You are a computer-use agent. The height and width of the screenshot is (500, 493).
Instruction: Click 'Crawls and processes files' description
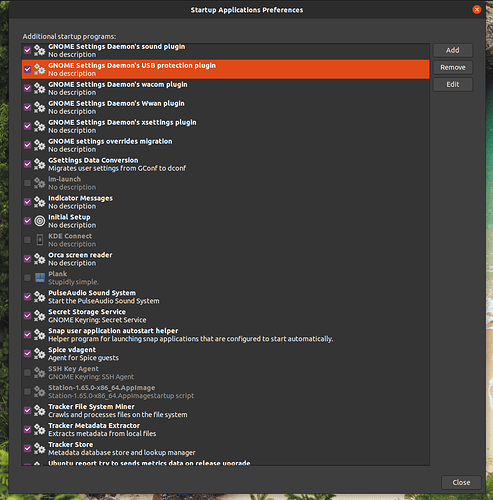pos(118,415)
